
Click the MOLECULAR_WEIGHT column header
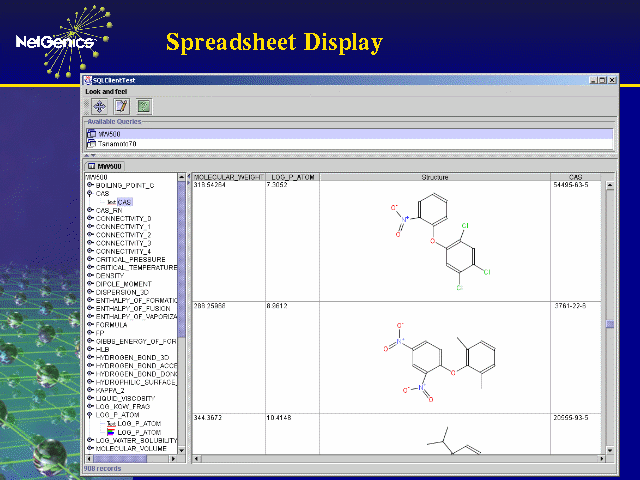pyautogui.click(x=227, y=177)
